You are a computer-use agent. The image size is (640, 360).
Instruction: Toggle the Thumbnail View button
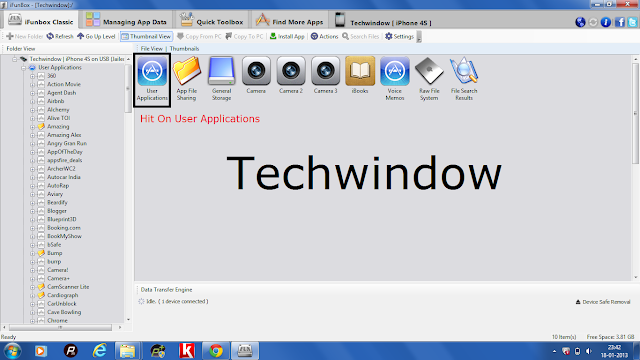tap(146, 36)
